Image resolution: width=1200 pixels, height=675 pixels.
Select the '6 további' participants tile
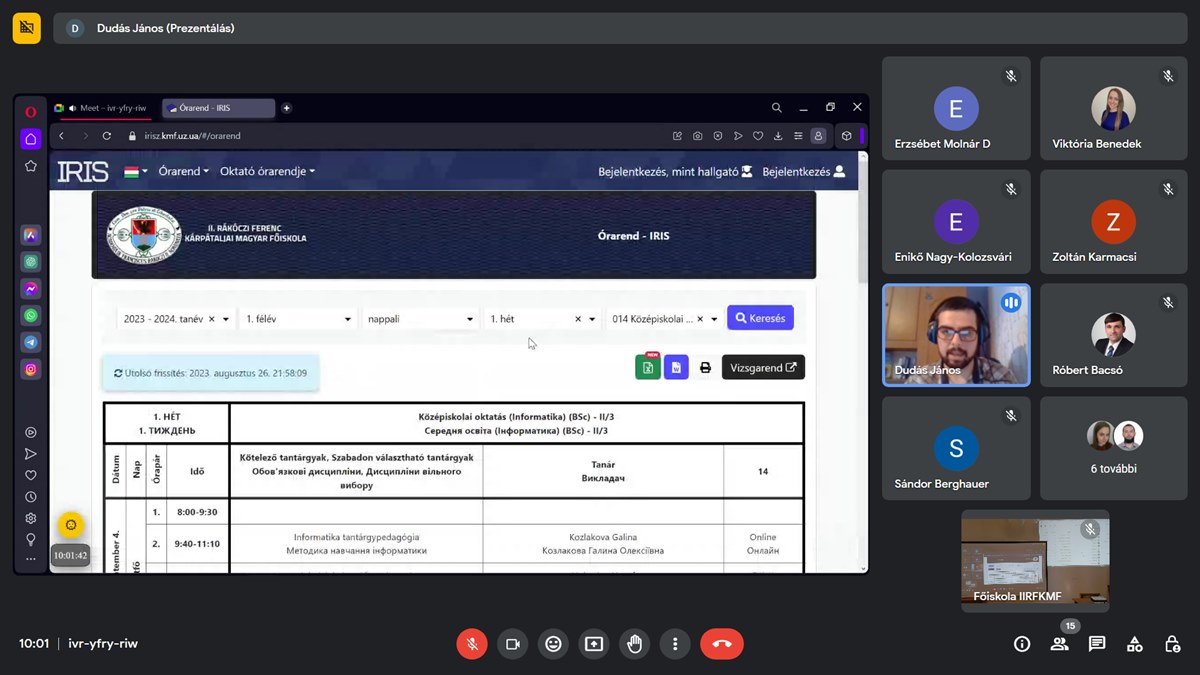[x=1114, y=448]
